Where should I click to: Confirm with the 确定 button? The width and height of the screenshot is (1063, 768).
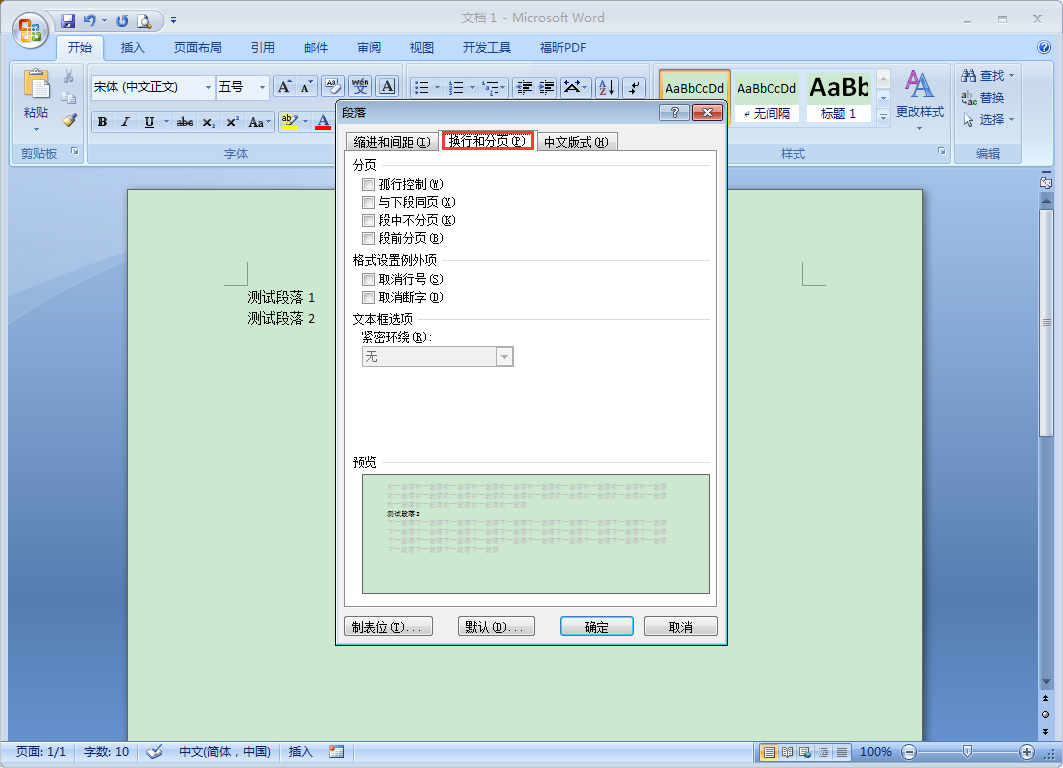596,625
